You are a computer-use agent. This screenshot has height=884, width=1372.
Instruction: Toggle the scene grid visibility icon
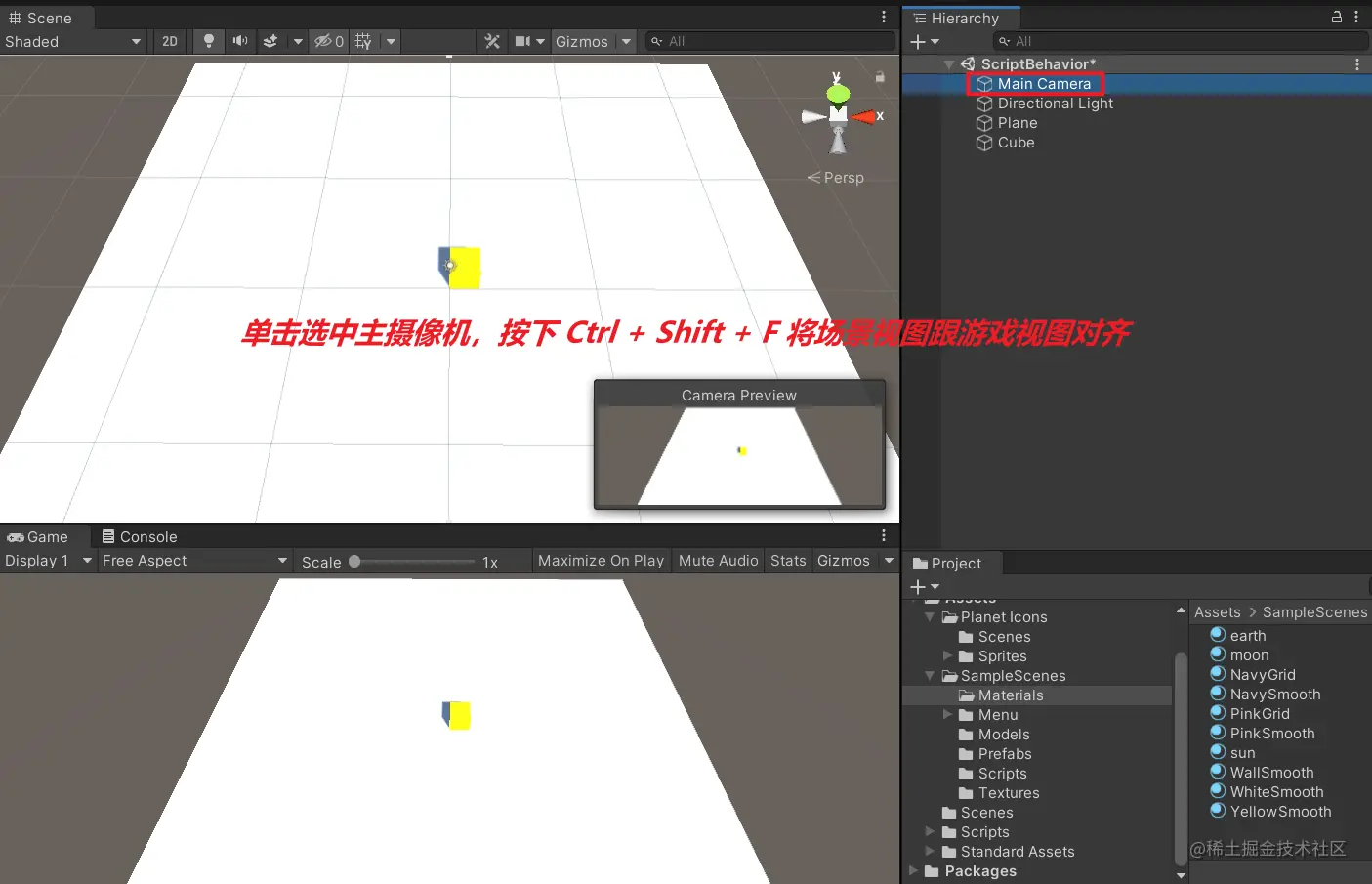(x=363, y=41)
